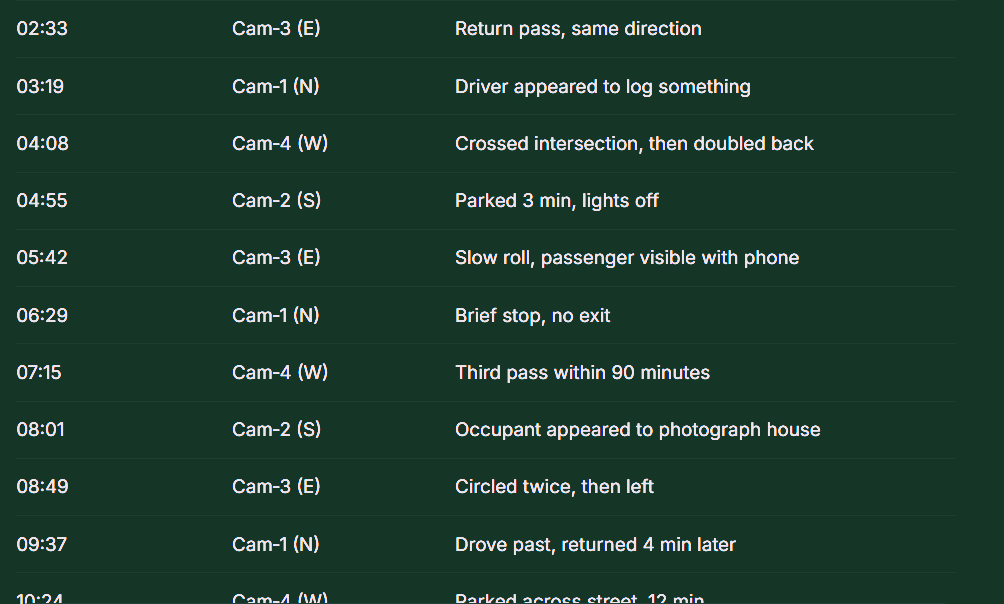Click the 06:29 timestamp
The width and height of the screenshot is (1004, 604).
click(42, 315)
